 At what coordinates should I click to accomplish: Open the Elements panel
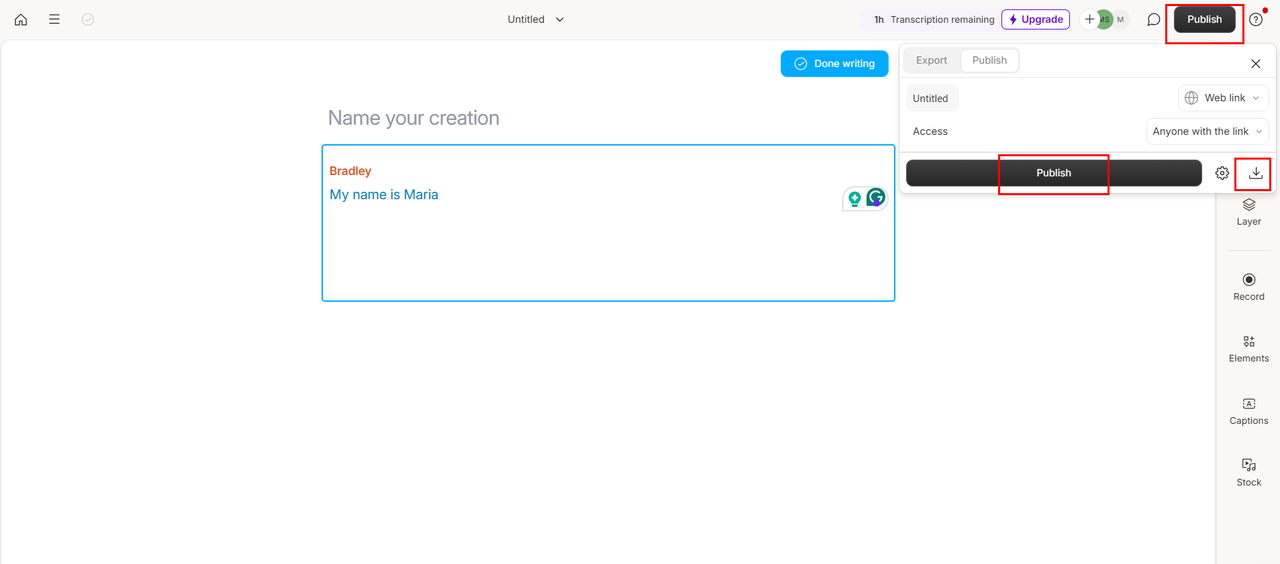click(1249, 349)
